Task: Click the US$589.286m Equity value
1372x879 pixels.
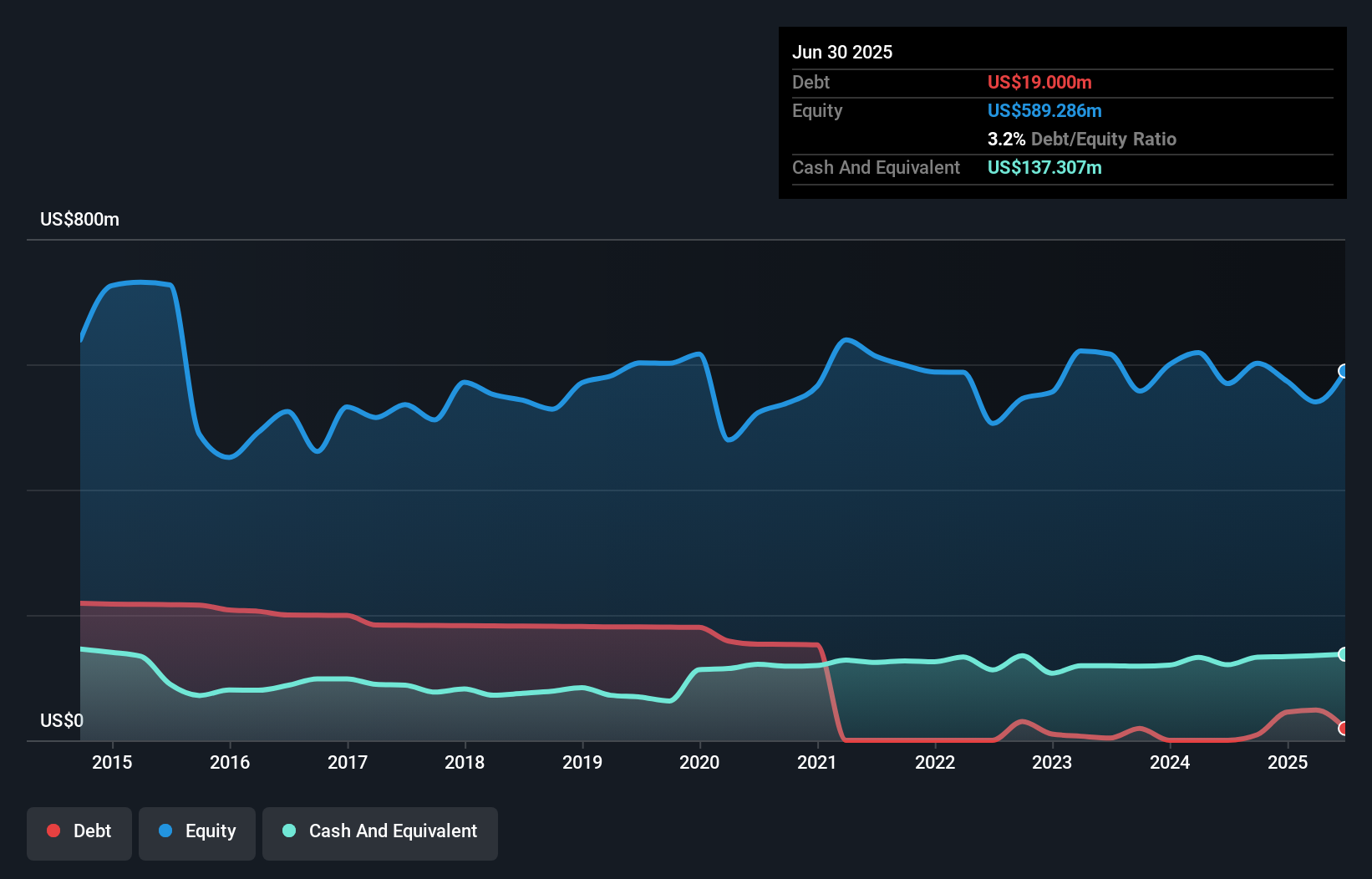Action: click(x=1044, y=110)
